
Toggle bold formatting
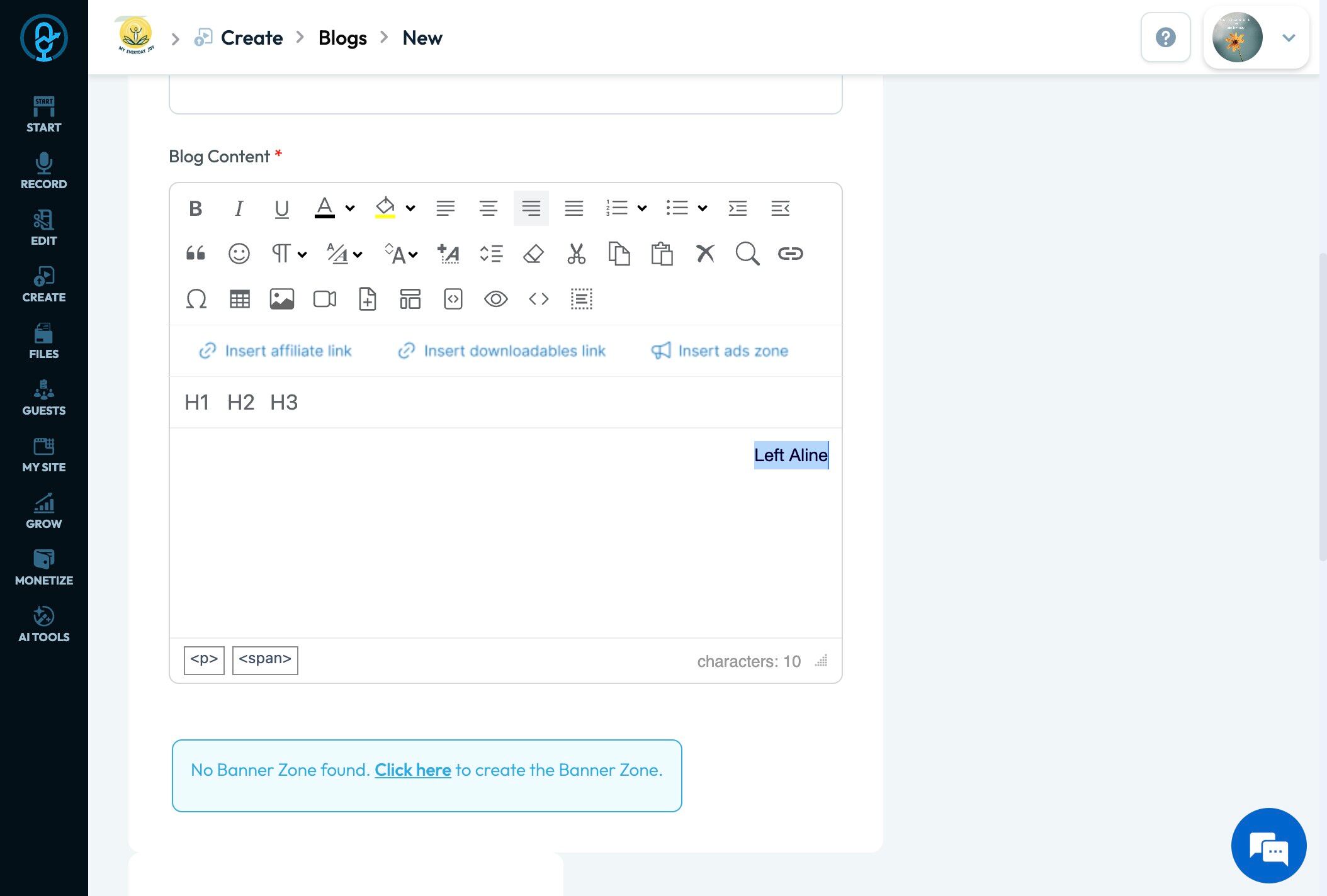(x=196, y=208)
